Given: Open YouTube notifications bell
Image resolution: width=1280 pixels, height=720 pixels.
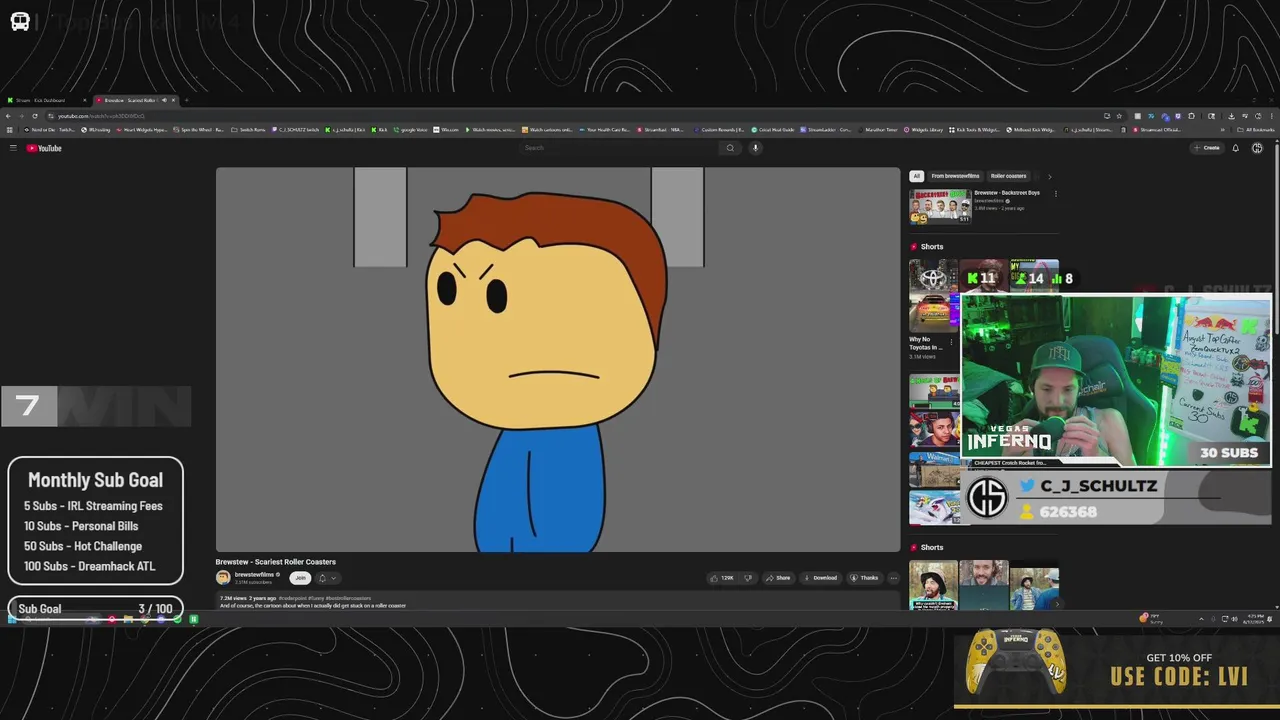Looking at the screenshot, I should pyautogui.click(x=1236, y=148).
